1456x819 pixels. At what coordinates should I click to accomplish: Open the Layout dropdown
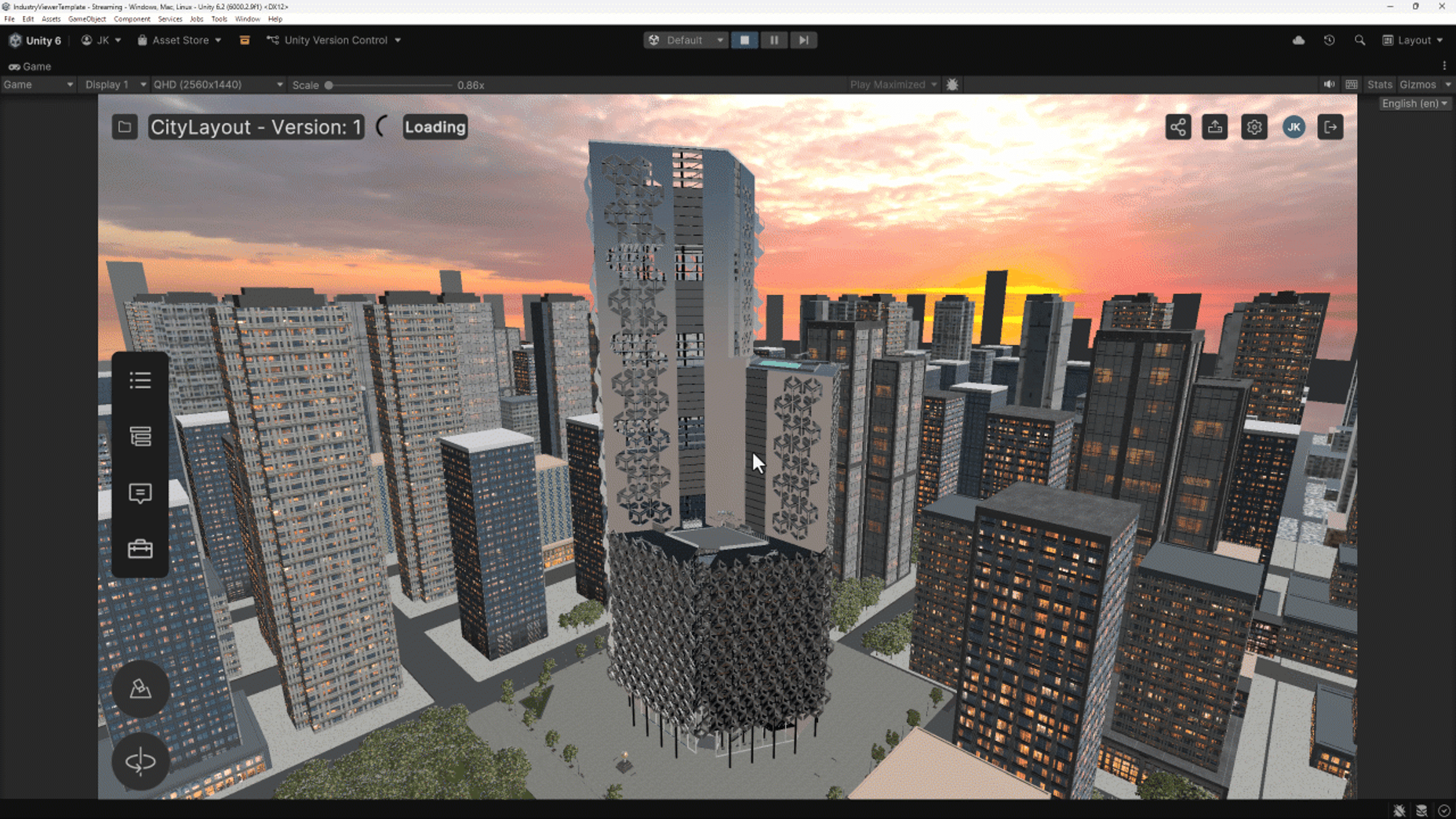[x=1413, y=40]
